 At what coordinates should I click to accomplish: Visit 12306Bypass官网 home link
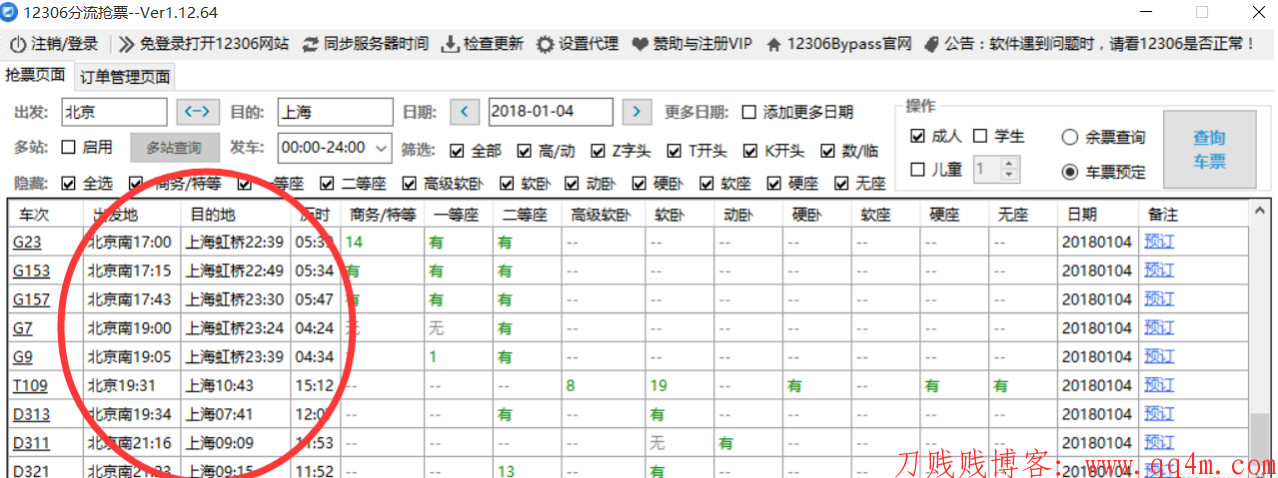pyautogui.click(x=839, y=44)
